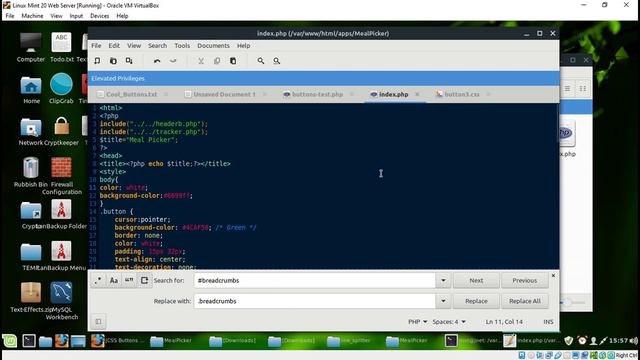Screen dimensions: 640x360
Task: Open the Tools menu
Action: click(x=182, y=45)
